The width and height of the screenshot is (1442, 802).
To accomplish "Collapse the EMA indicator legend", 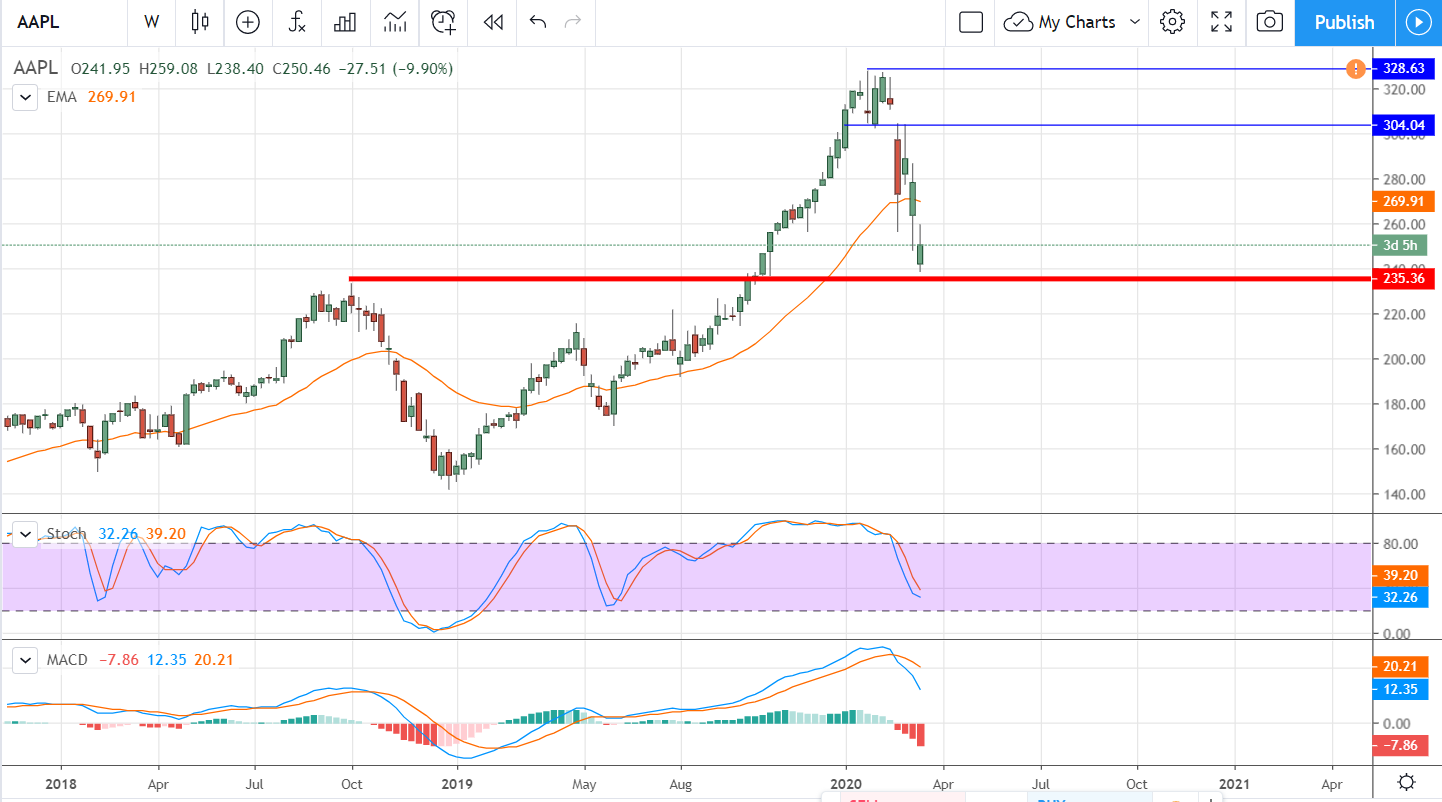I will pos(24,97).
